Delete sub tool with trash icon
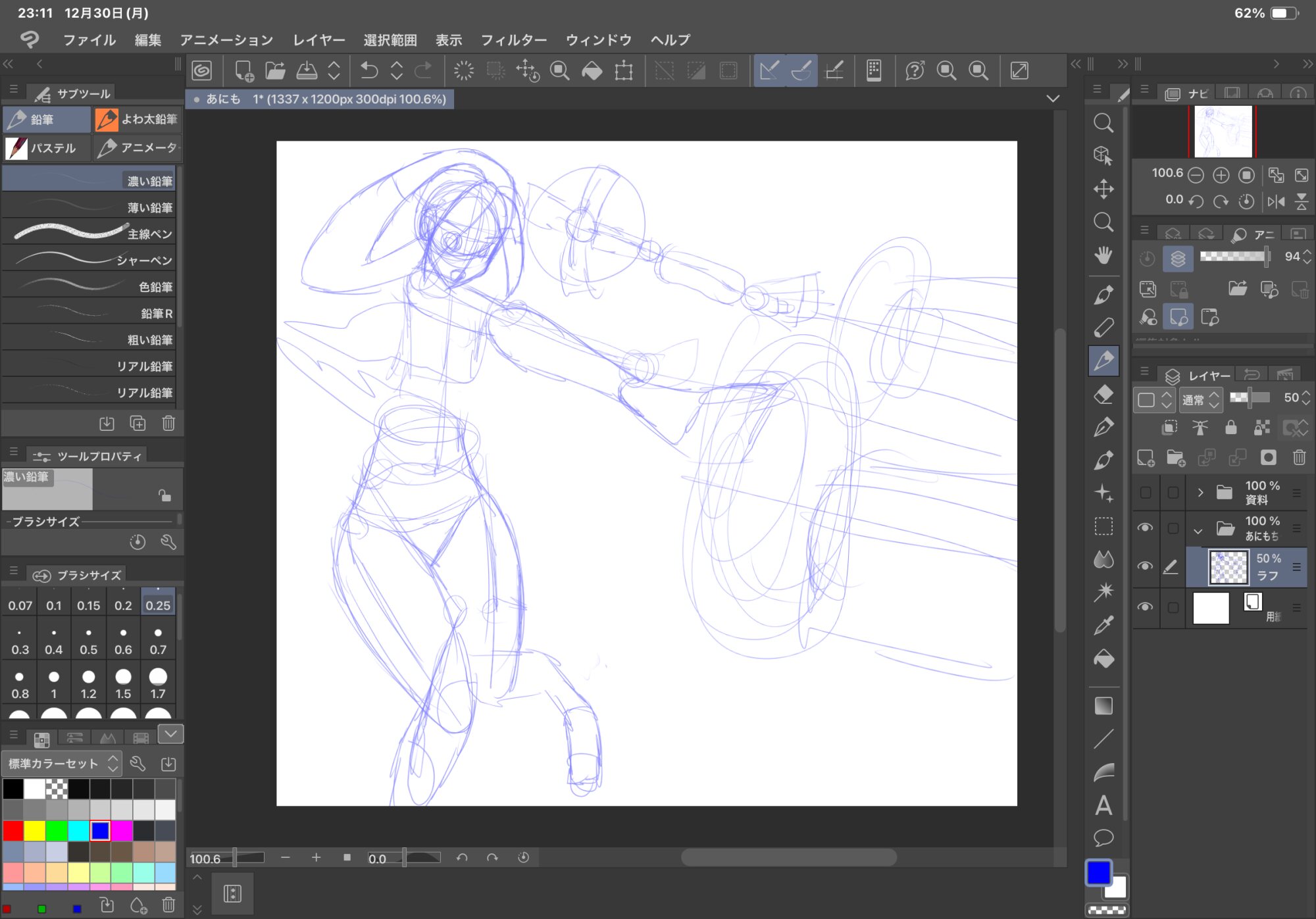This screenshot has height=919, width=1316. (168, 423)
